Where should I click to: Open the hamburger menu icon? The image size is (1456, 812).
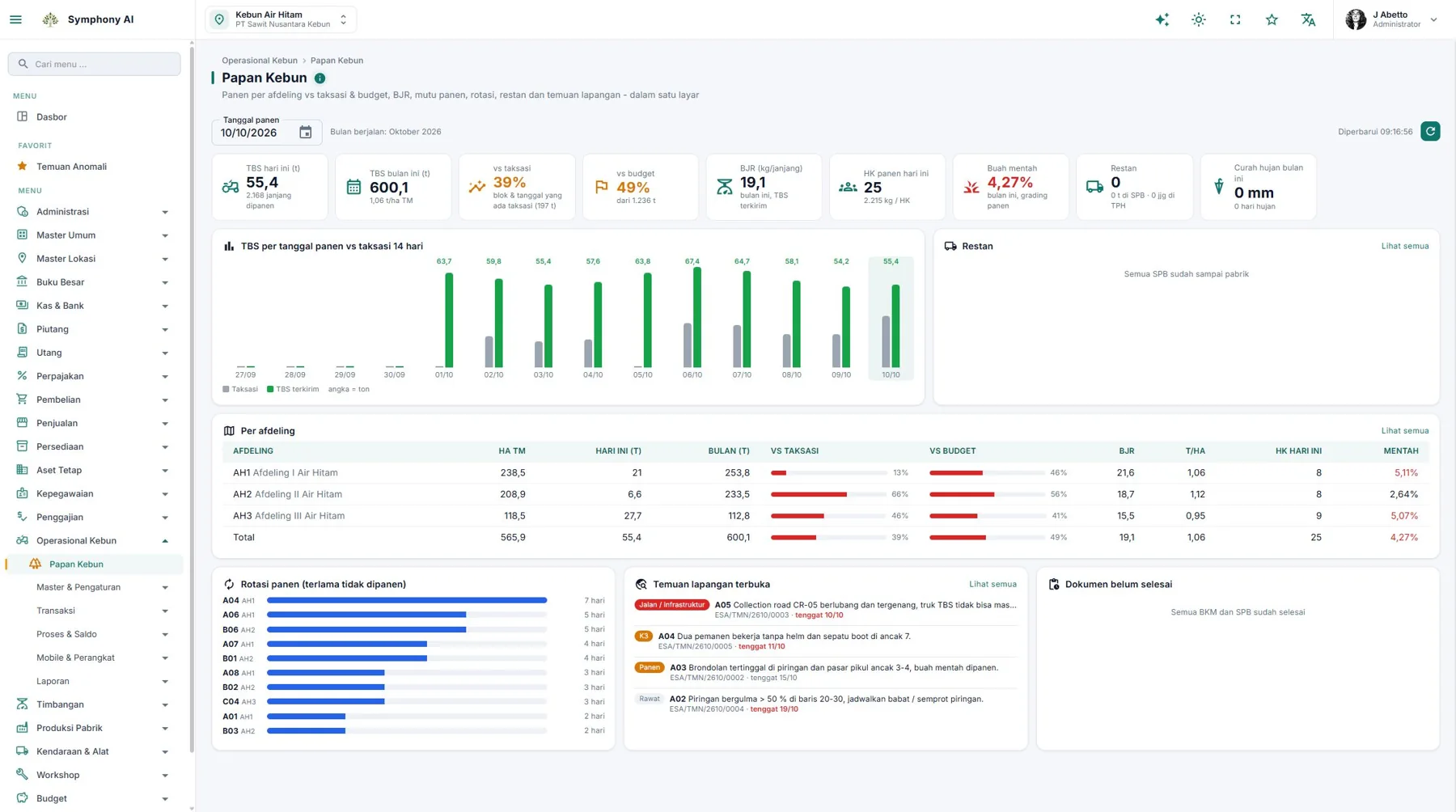[15, 19]
